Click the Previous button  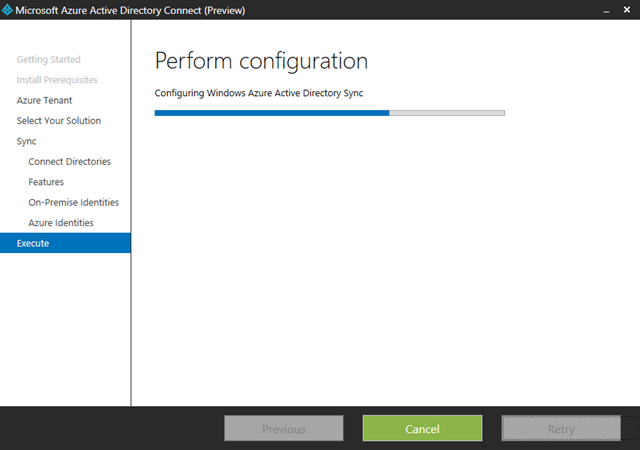point(284,428)
